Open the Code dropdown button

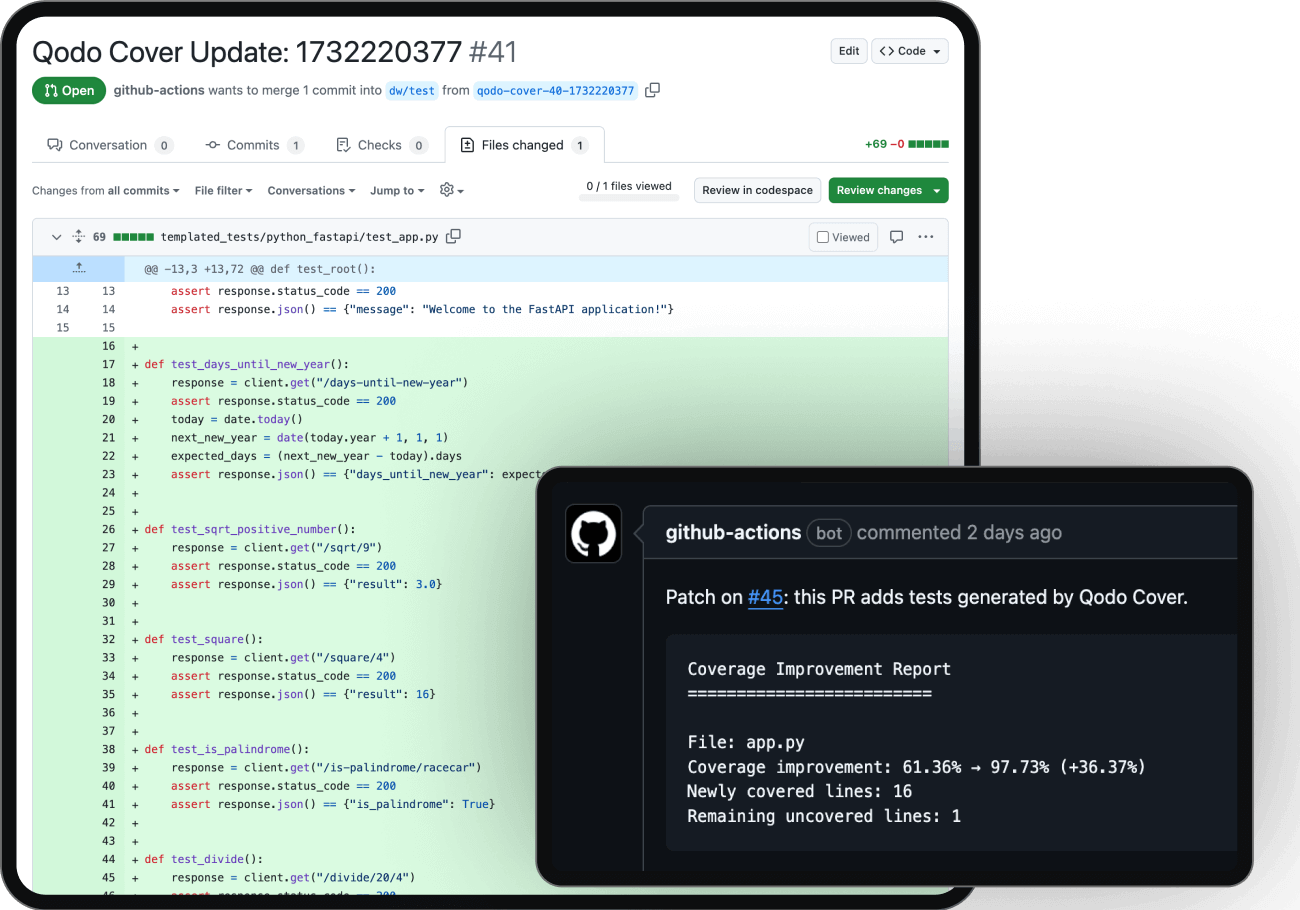910,51
